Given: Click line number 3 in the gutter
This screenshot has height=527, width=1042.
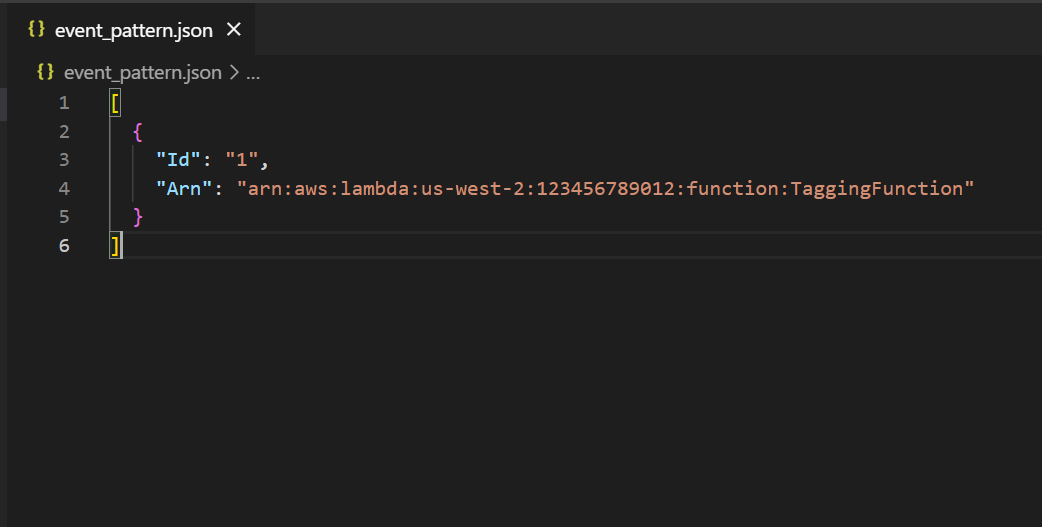Looking at the screenshot, I should [64, 160].
